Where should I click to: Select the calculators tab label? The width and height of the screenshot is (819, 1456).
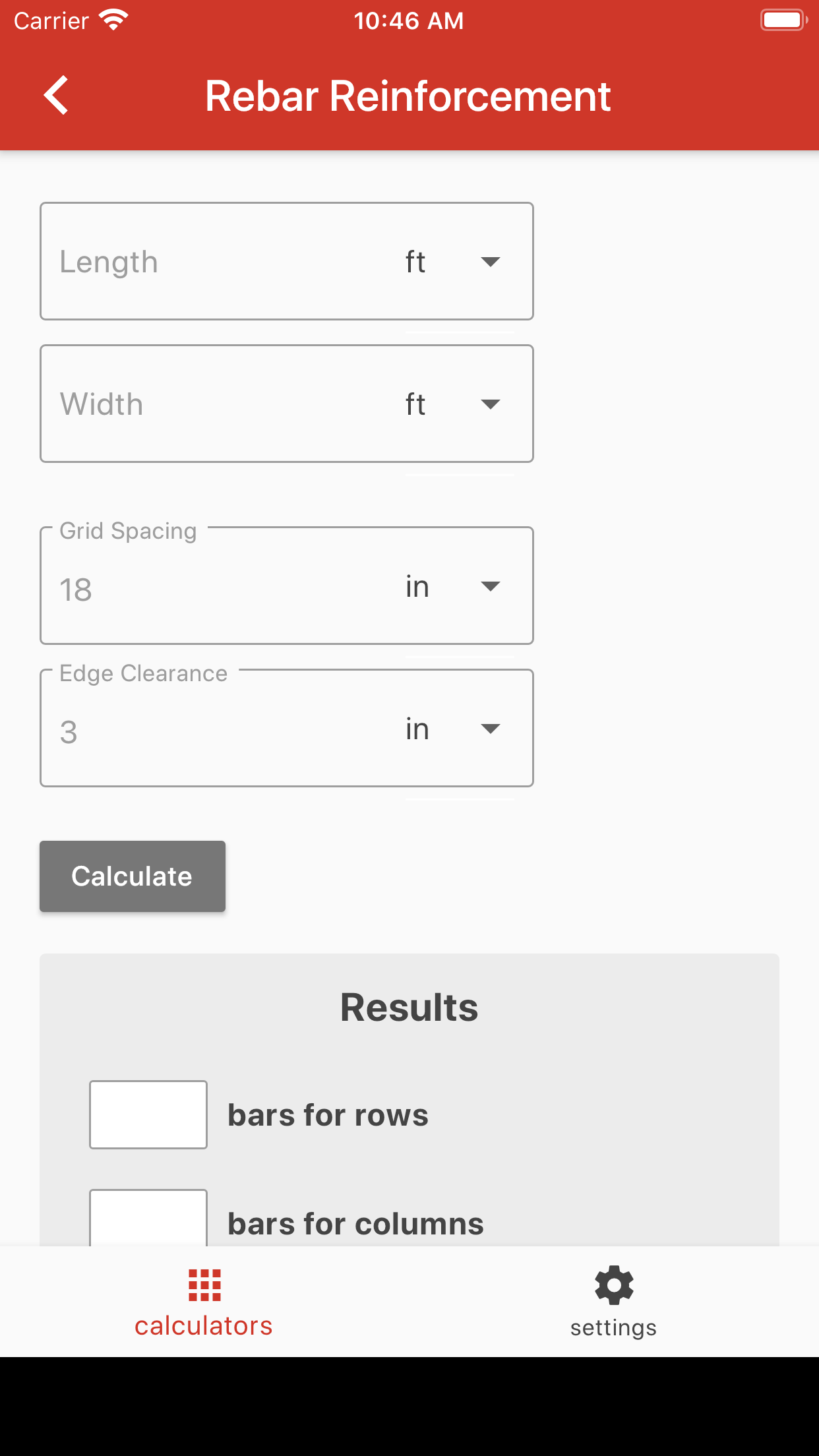coord(204,1325)
